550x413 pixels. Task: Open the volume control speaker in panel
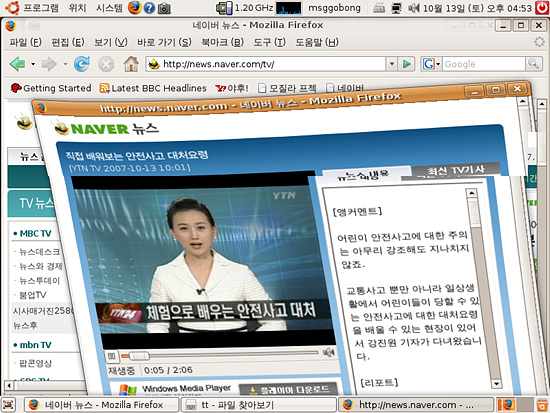(x=414, y=8)
